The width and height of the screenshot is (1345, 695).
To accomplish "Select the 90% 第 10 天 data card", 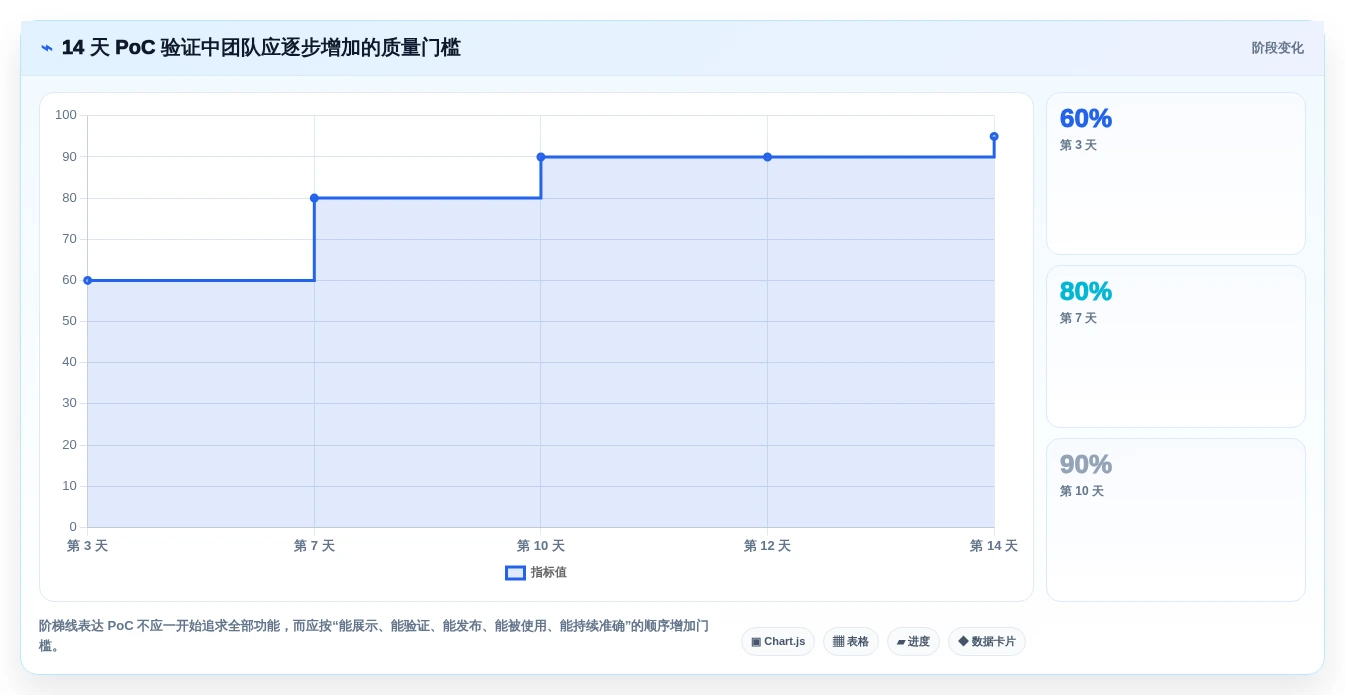I will [x=1176, y=520].
